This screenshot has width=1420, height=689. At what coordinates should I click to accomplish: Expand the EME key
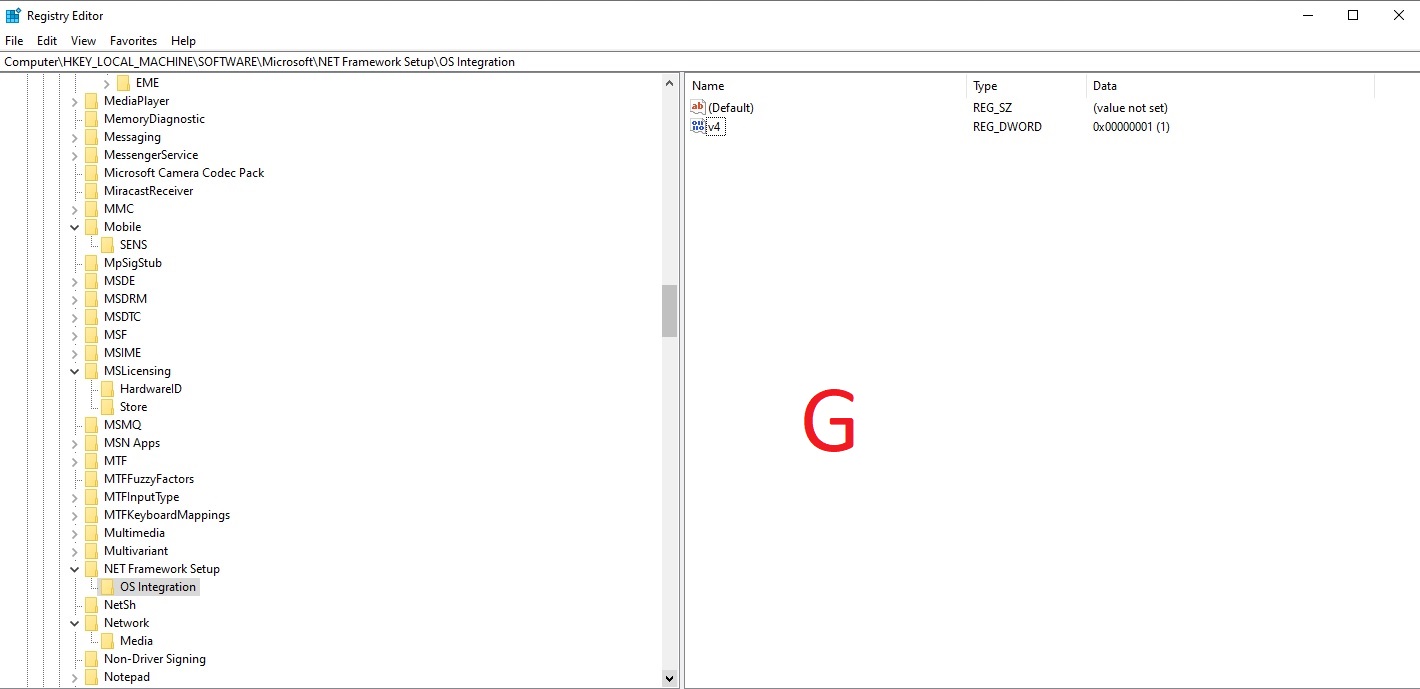point(107,83)
